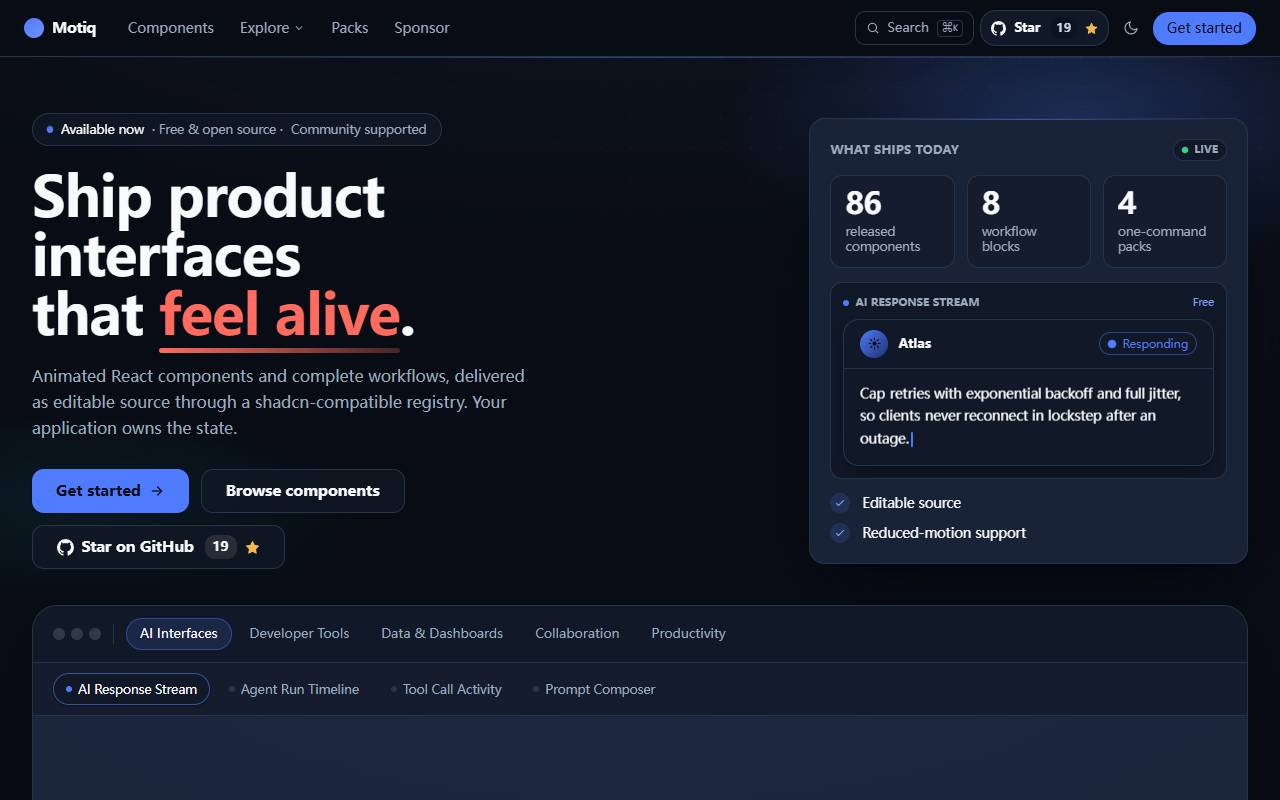This screenshot has width=1280, height=800.
Task: Show the Tool Call Activity demo
Action: [x=446, y=689]
